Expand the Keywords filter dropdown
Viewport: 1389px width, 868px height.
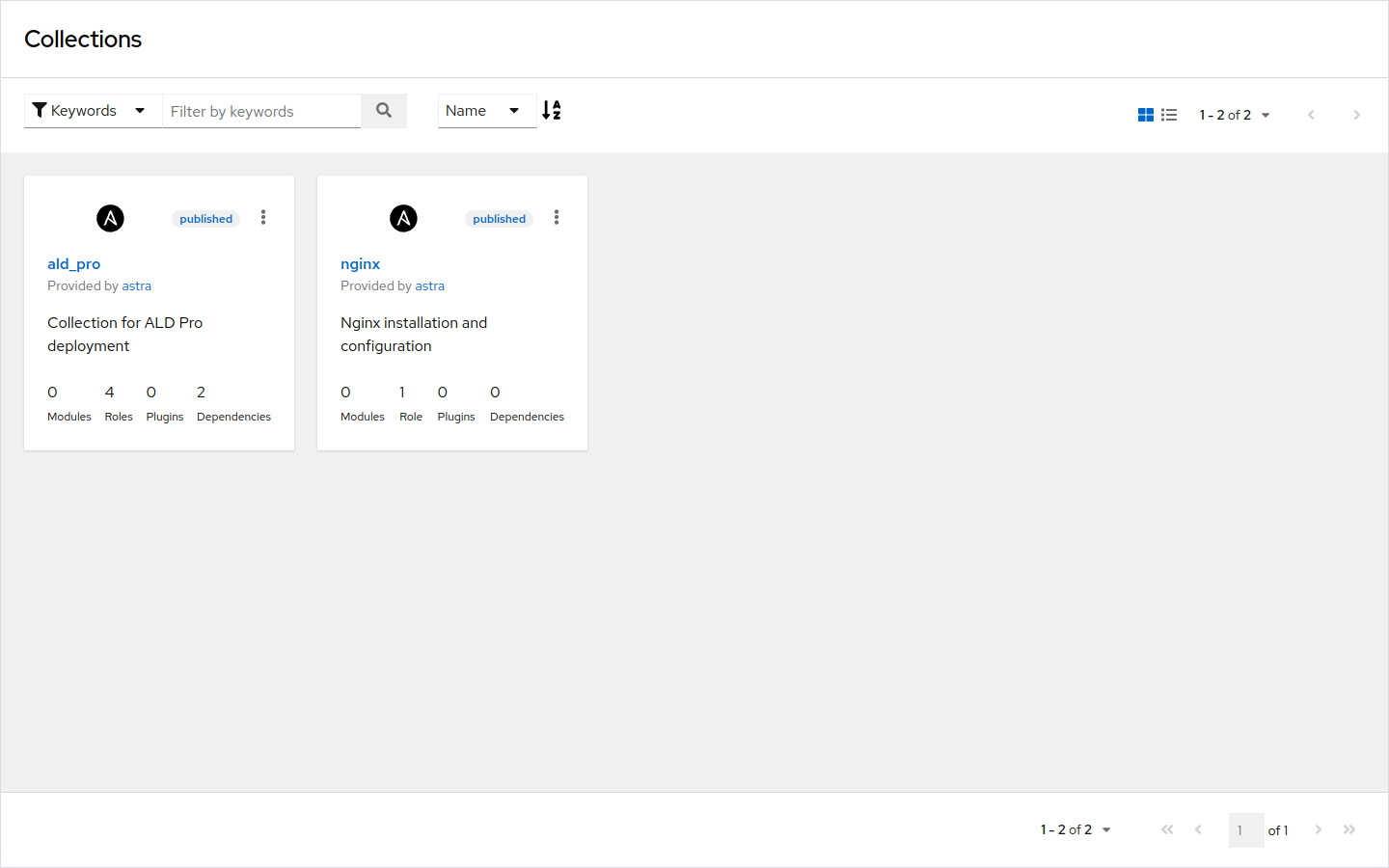click(91, 111)
